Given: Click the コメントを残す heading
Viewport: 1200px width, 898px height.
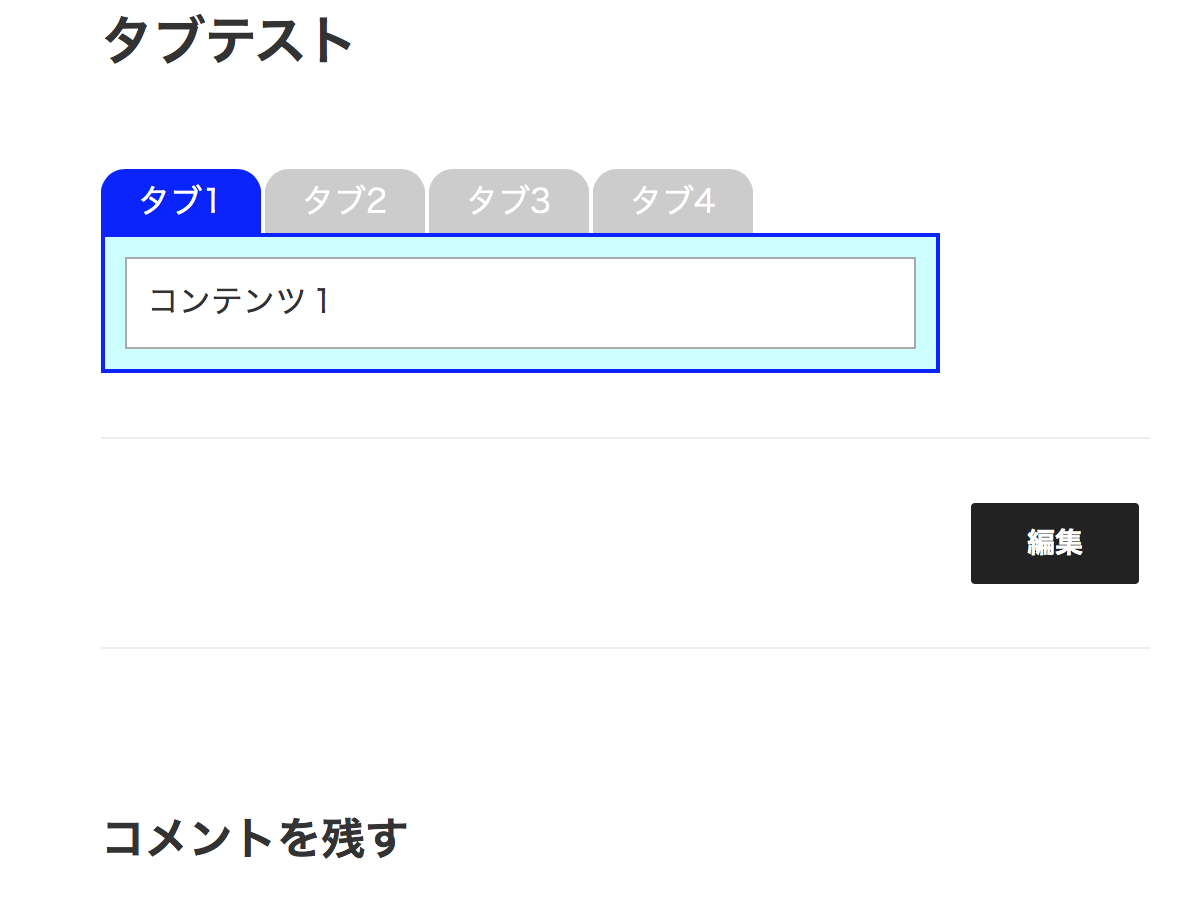Looking at the screenshot, I should pyautogui.click(x=255, y=838).
